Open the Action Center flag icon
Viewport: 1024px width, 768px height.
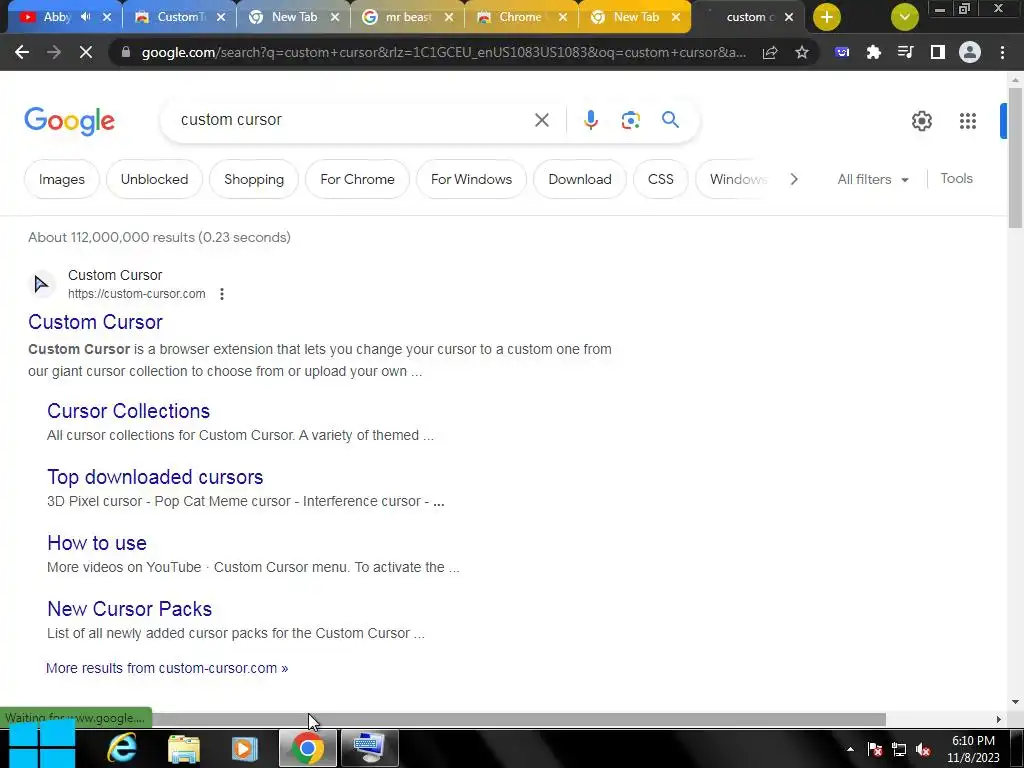click(x=874, y=749)
